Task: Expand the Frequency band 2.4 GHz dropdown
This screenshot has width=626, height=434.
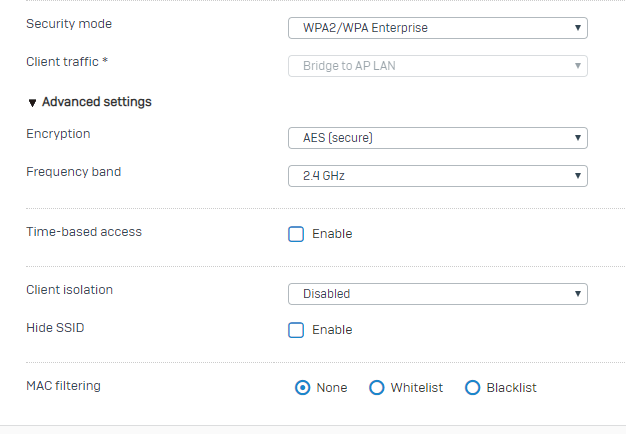Action: pyautogui.click(x=437, y=176)
